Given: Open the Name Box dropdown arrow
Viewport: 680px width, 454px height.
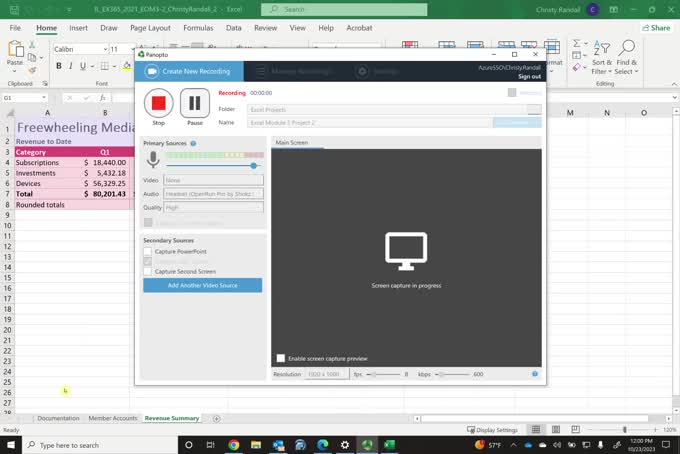Looking at the screenshot, I should click(x=44, y=98).
